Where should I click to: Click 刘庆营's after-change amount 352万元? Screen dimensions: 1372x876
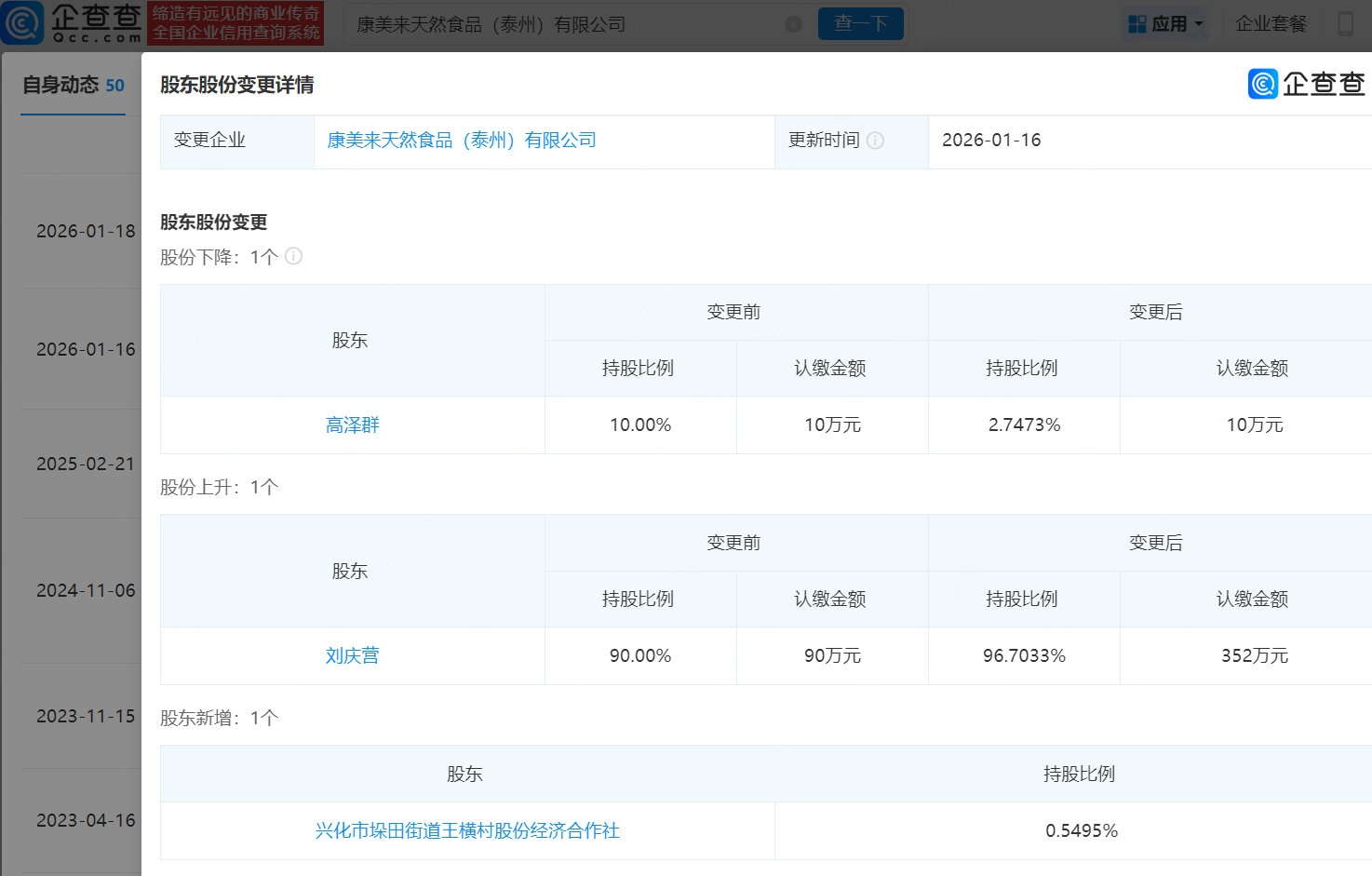1255,656
